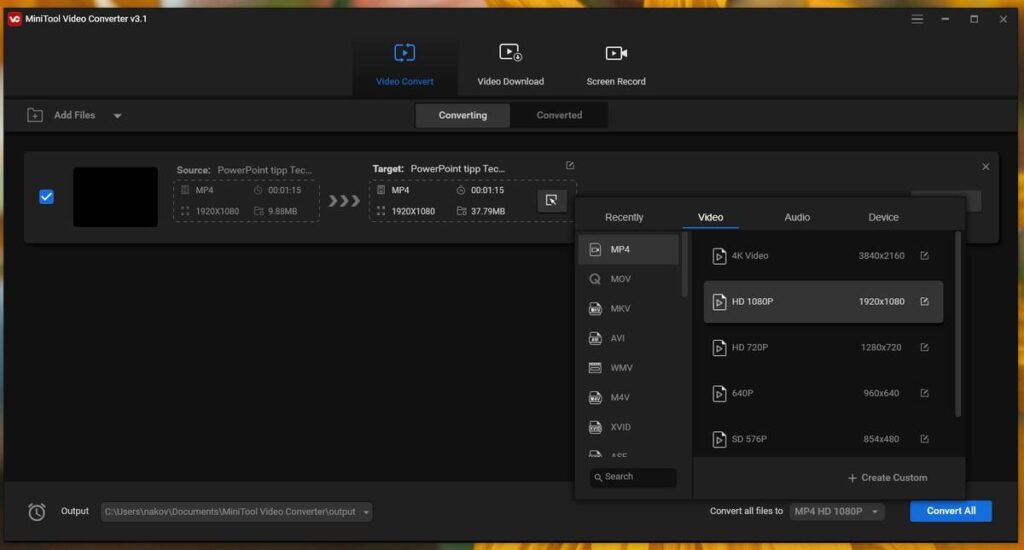Click the format Search field
Viewport: 1024px width, 550px height.
[x=633, y=477]
